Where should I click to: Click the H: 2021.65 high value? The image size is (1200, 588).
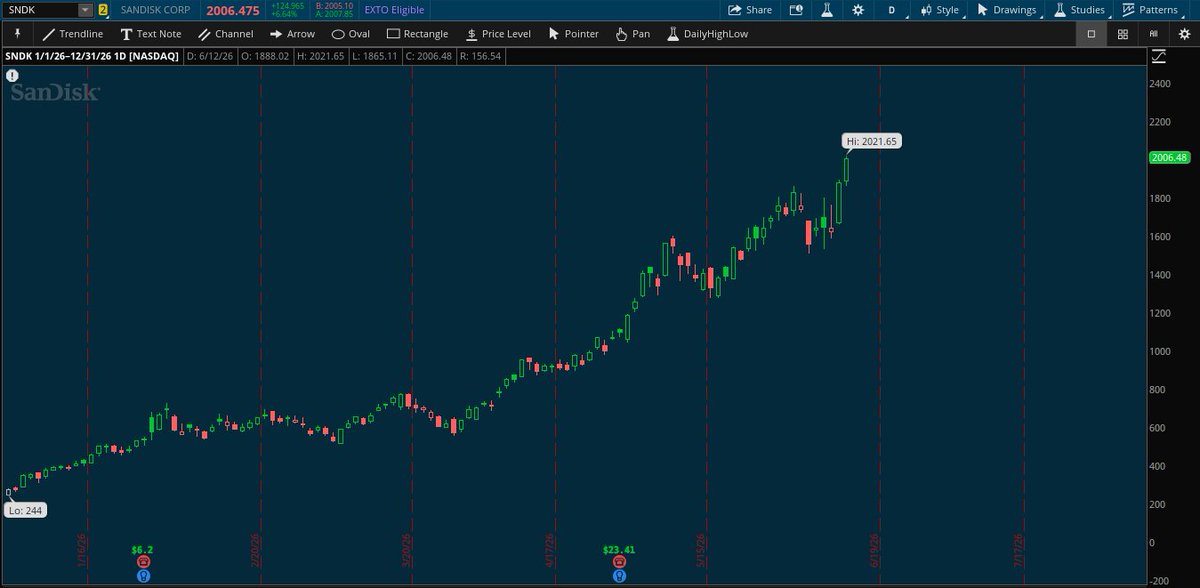coord(322,57)
